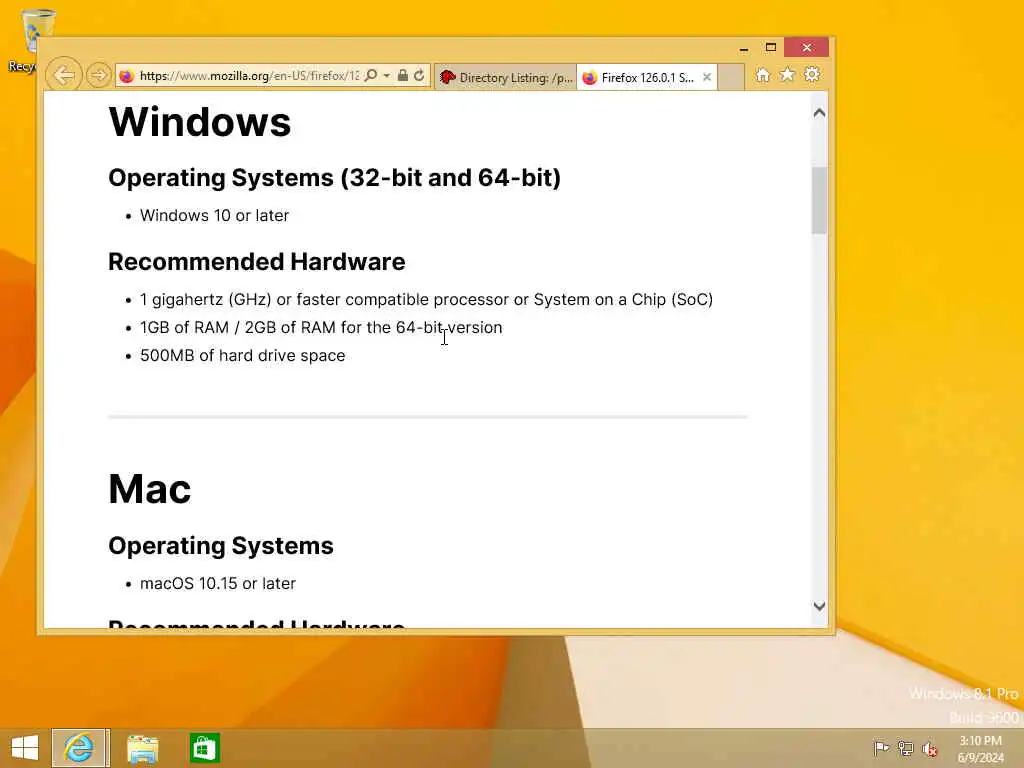Click 'Operating Systems (32-bit and 64-bit)' heading
The width and height of the screenshot is (1024, 768).
tap(334, 178)
